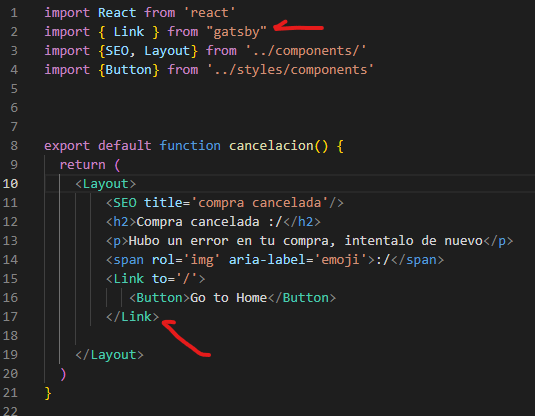Viewport: 535px width, 416px height.
Task: Click SEO in the components import
Action: [117, 51]
